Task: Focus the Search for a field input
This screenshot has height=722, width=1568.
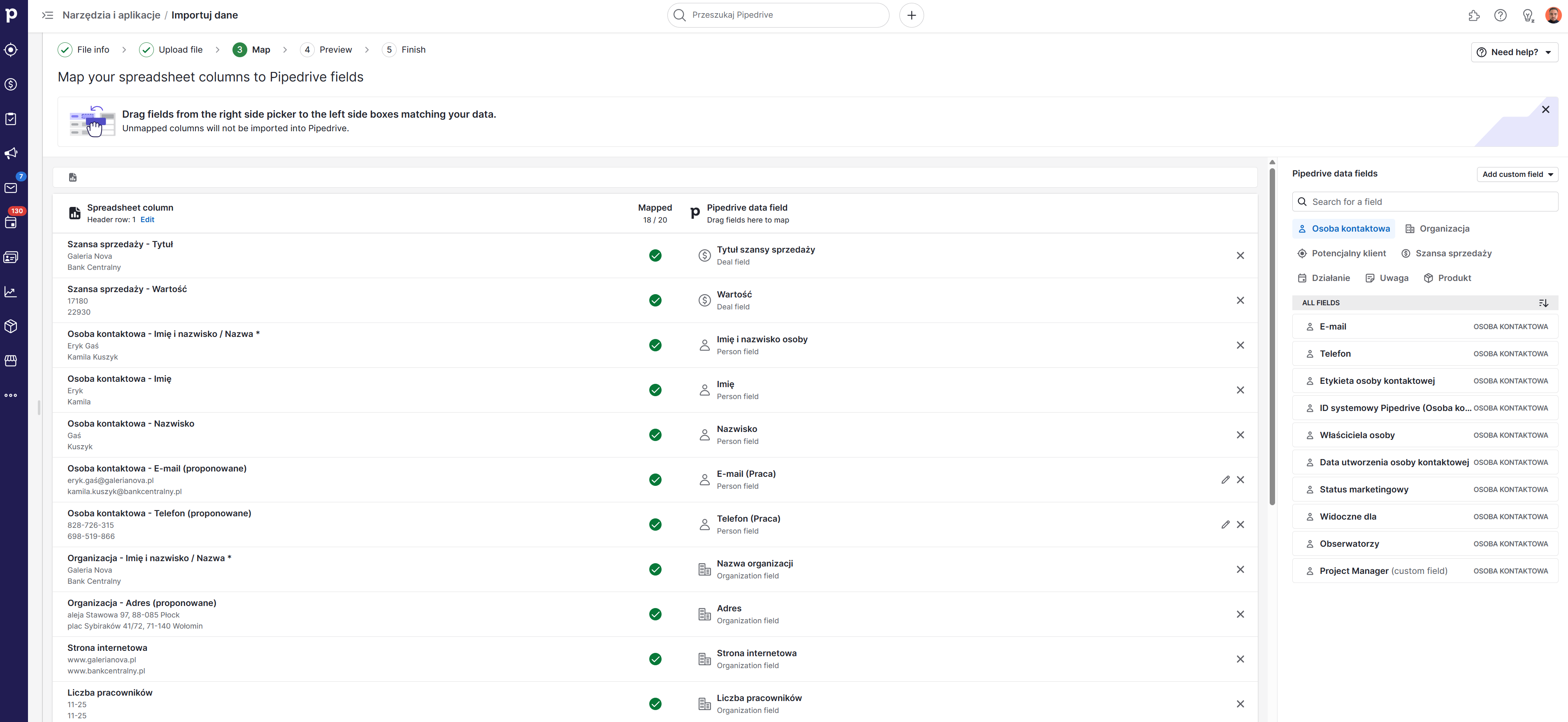Action: (1425, 202)
